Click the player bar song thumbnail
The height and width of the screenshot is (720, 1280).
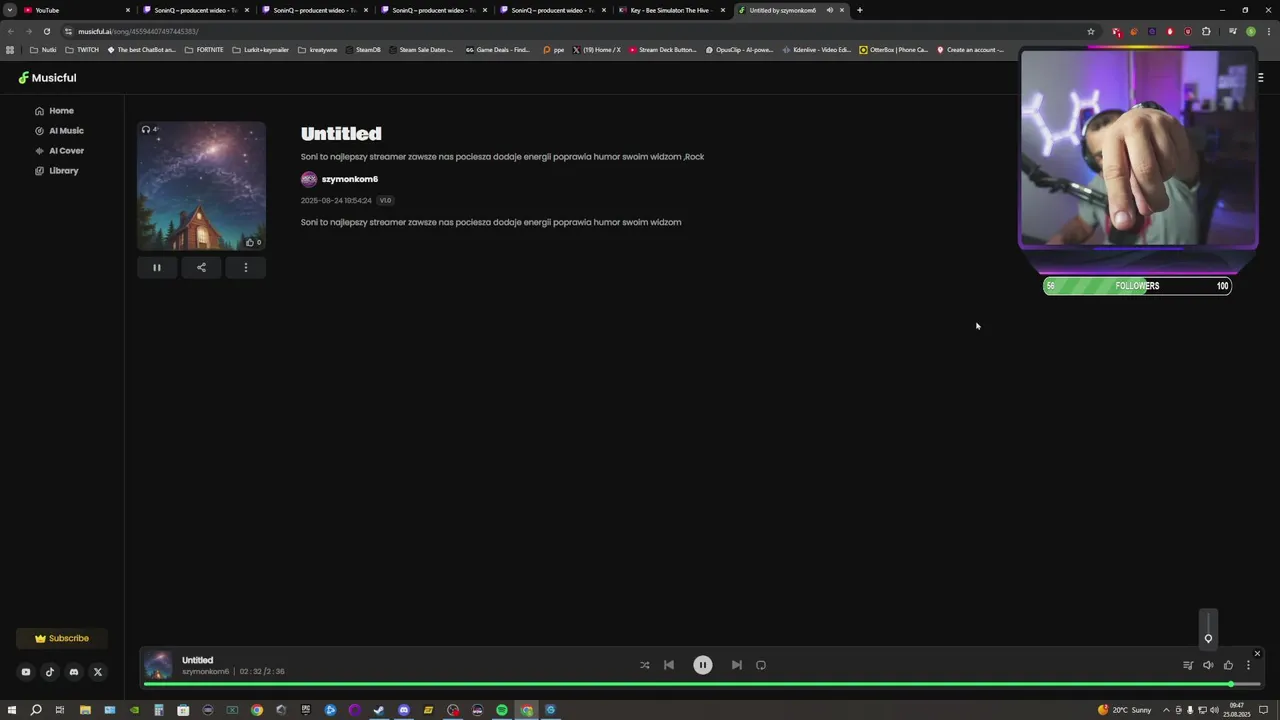click(x=159, y=665)
